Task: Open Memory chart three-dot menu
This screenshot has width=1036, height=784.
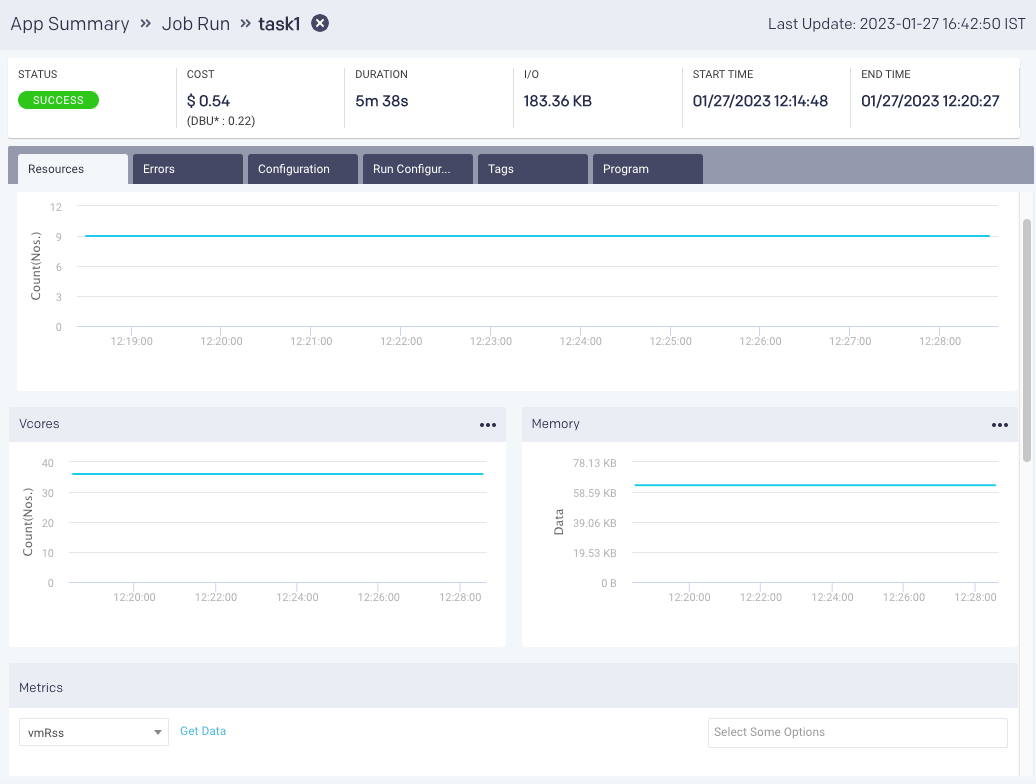Action: point(1000,425)
